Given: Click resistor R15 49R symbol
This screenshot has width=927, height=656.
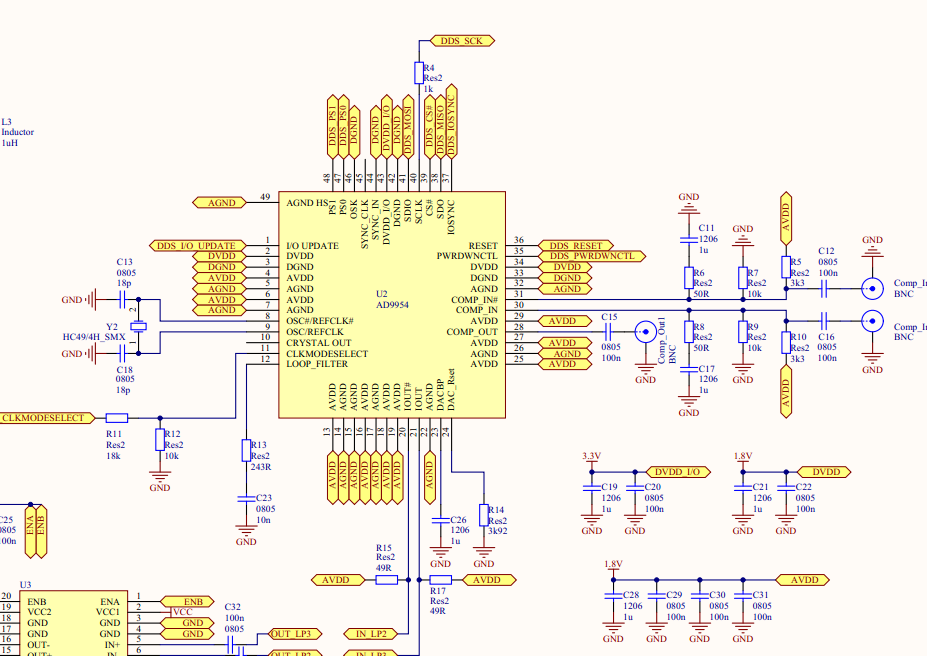Looking at the screenshot, I should (387, 580).
